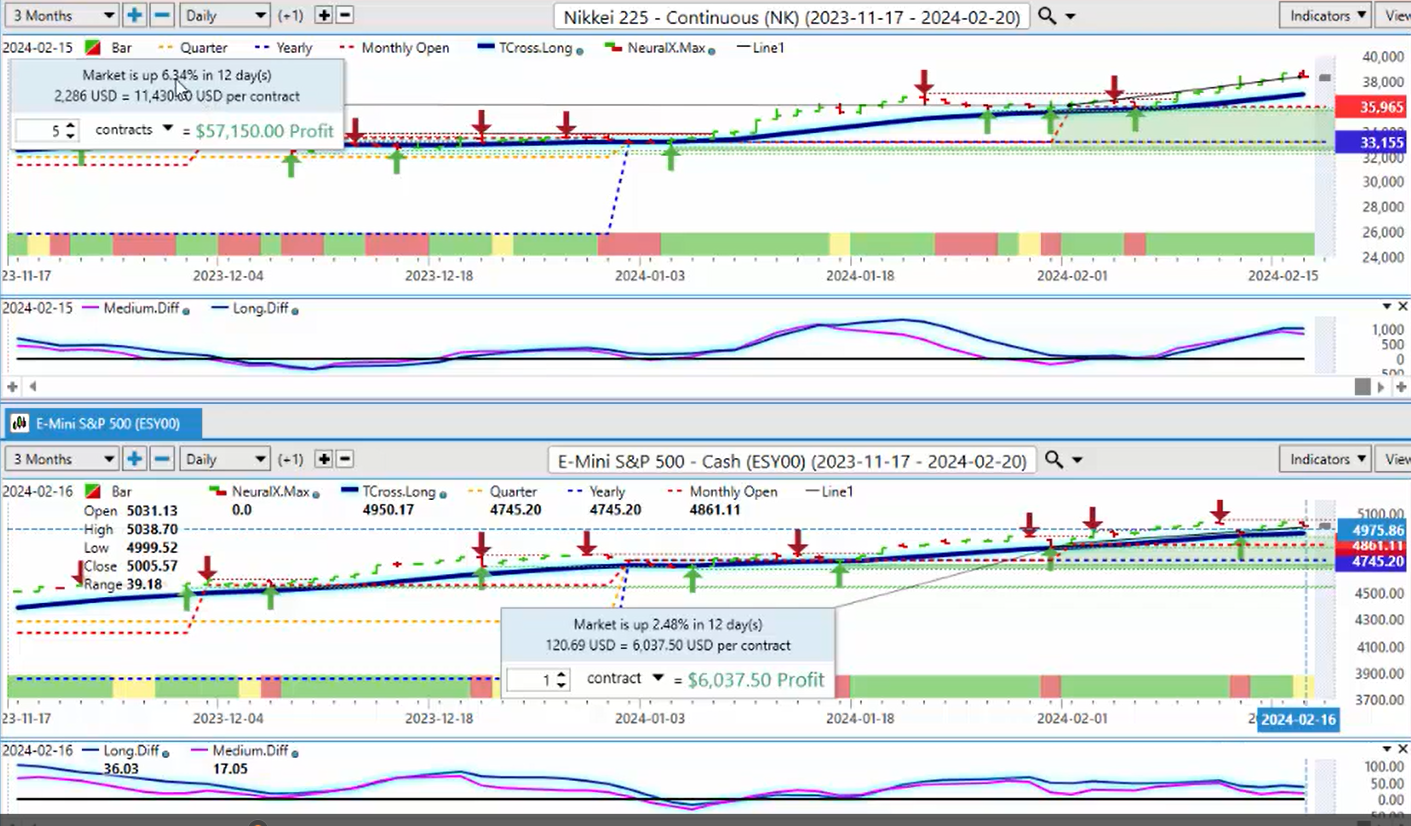Toggle the Nikkei Yearly legend entry
Image resolution: width=1411 pixels, height=826 pixels.
(x=285, y=48)
